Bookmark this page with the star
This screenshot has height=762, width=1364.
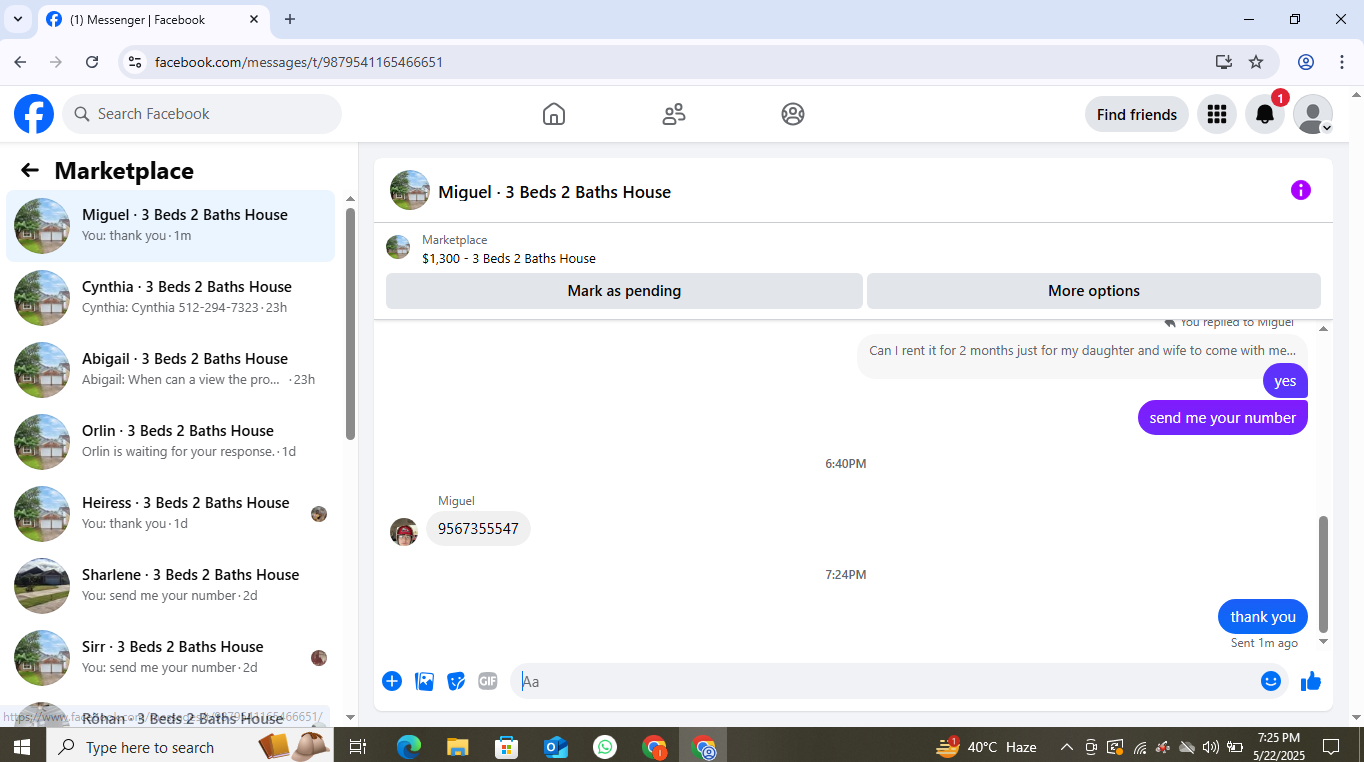[x=1256, y=62]
